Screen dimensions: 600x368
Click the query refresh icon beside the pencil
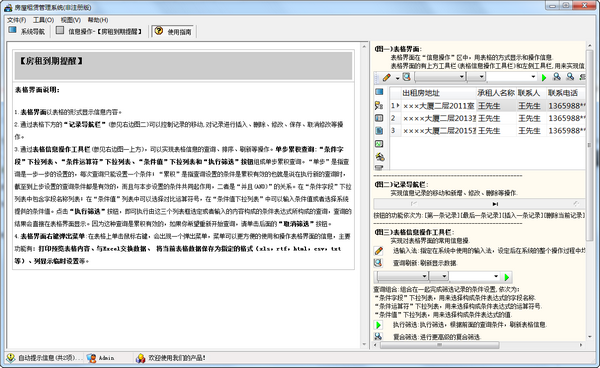click(406, 77)
